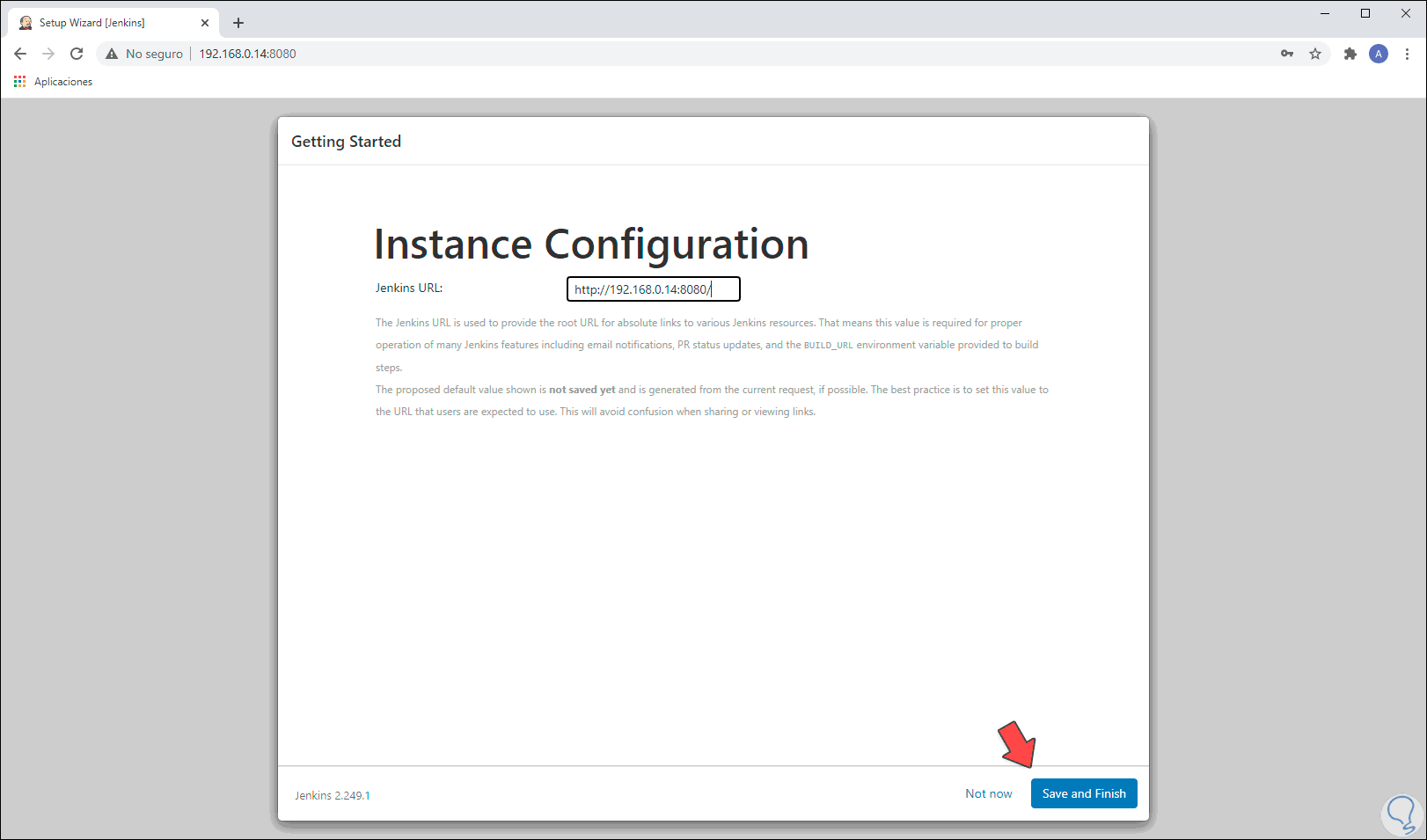This screenshot has width=1427, height=840.
Task: Open the Chrome three-dot menu
Action: (x=1408, y=54)
